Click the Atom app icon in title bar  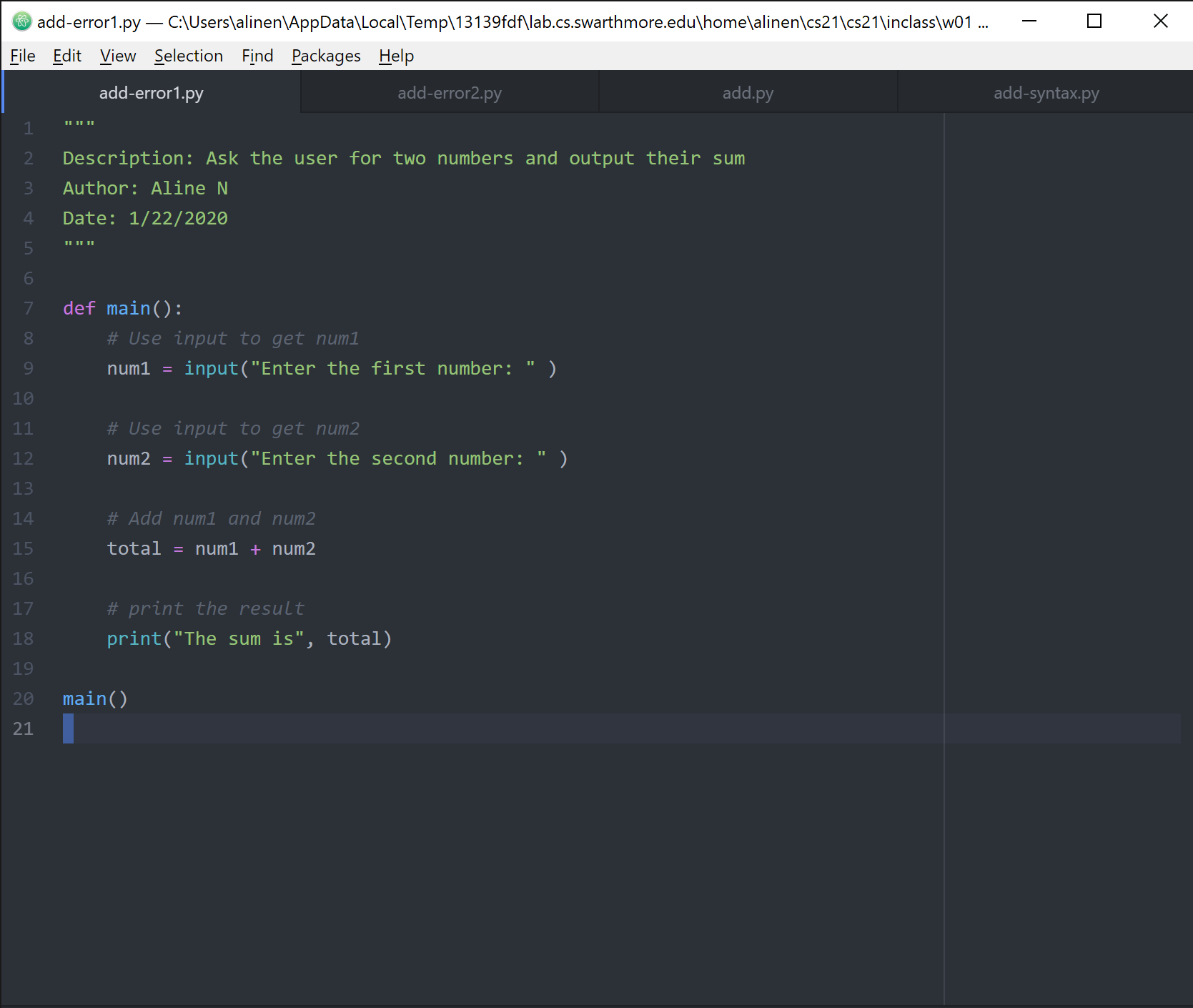pos(21,21)
